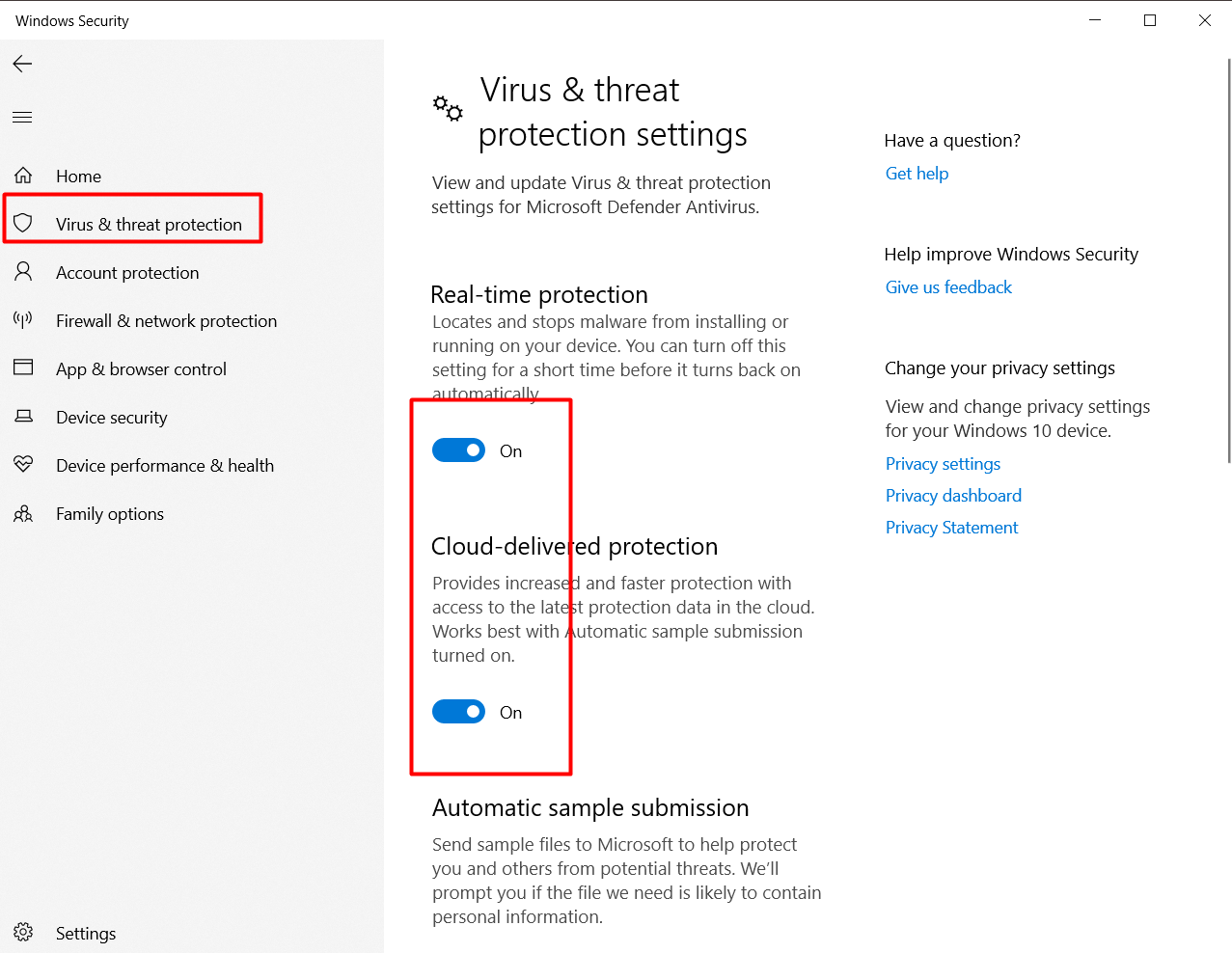This screenshot has width=1232, height=953.
Task: Go to Device performance & health
Action: click(165, 466)
